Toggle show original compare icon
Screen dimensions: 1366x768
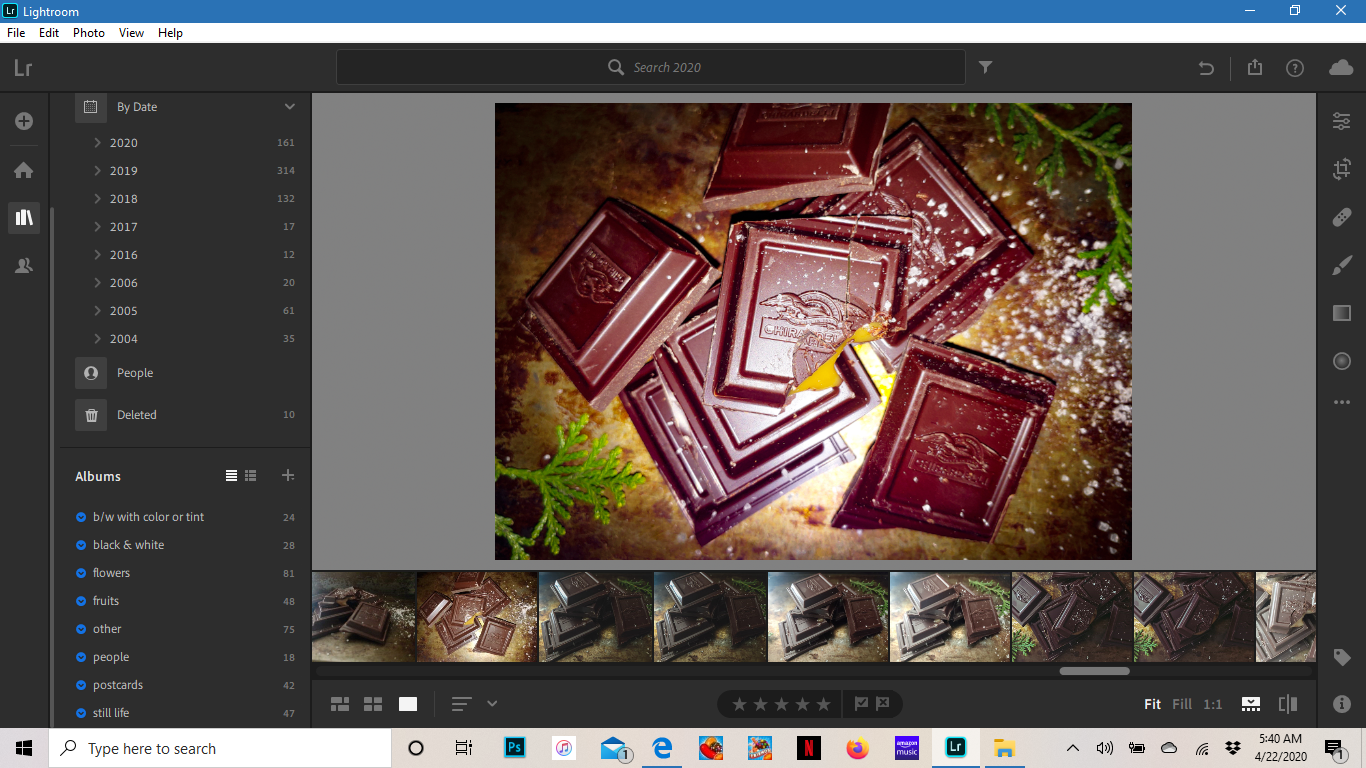(1288, 704)
